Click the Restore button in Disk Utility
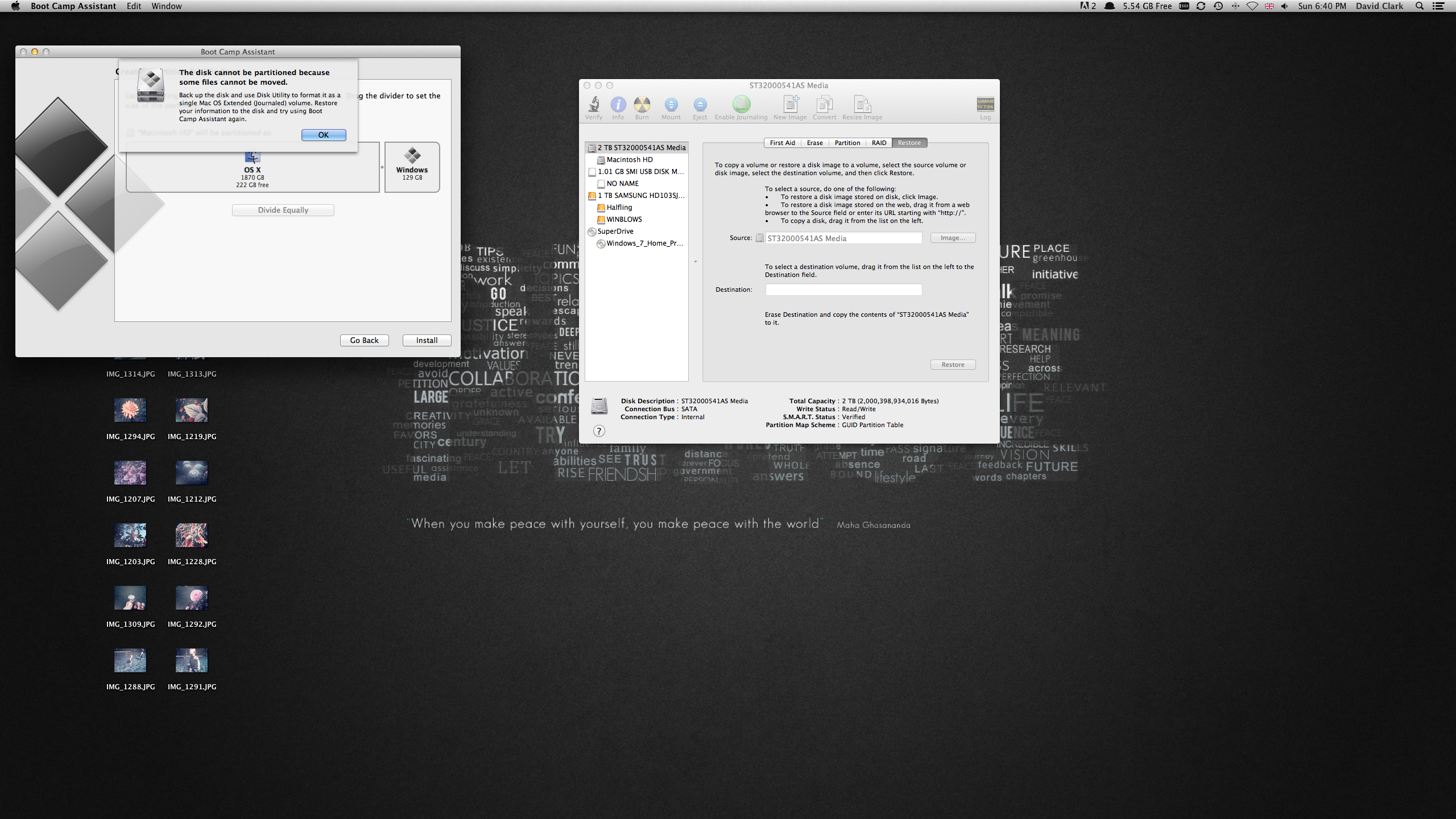 953,365
